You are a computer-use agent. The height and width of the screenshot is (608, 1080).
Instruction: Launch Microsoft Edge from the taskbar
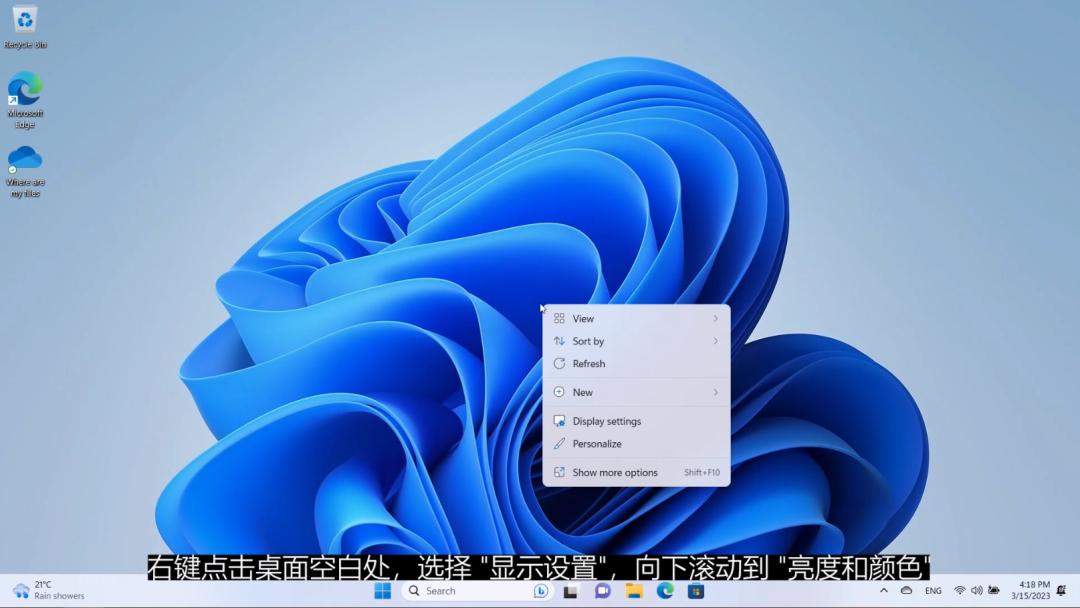pyautogui.click(x=664, y=590)
